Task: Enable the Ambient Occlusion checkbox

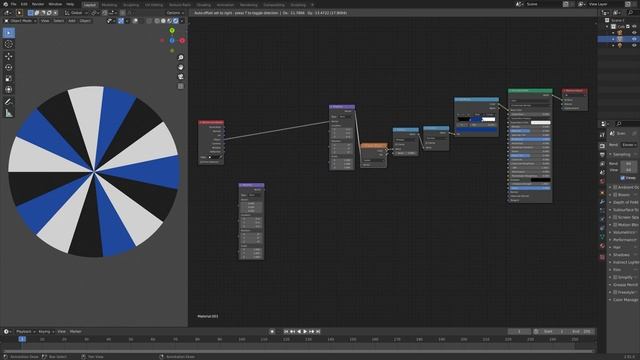Action: (615, 187)
